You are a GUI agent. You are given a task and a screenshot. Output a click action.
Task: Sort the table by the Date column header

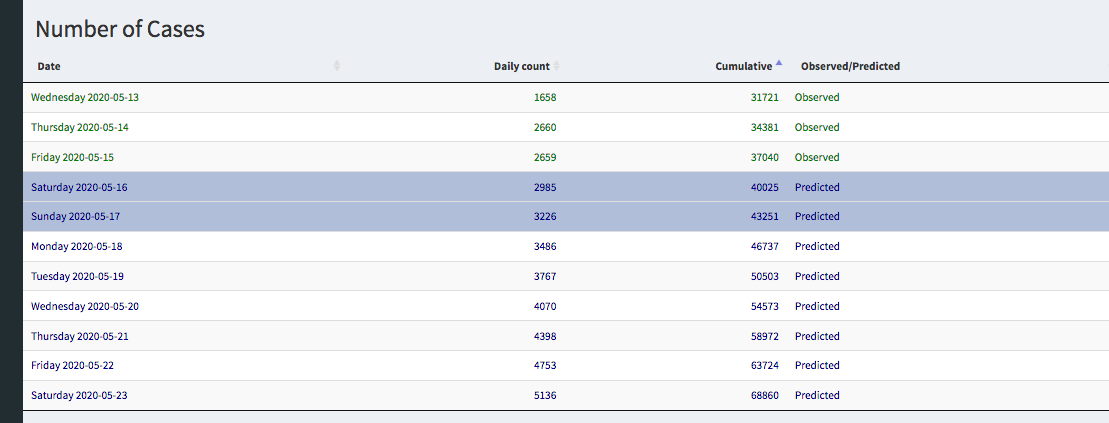click(x=49, y=66)
